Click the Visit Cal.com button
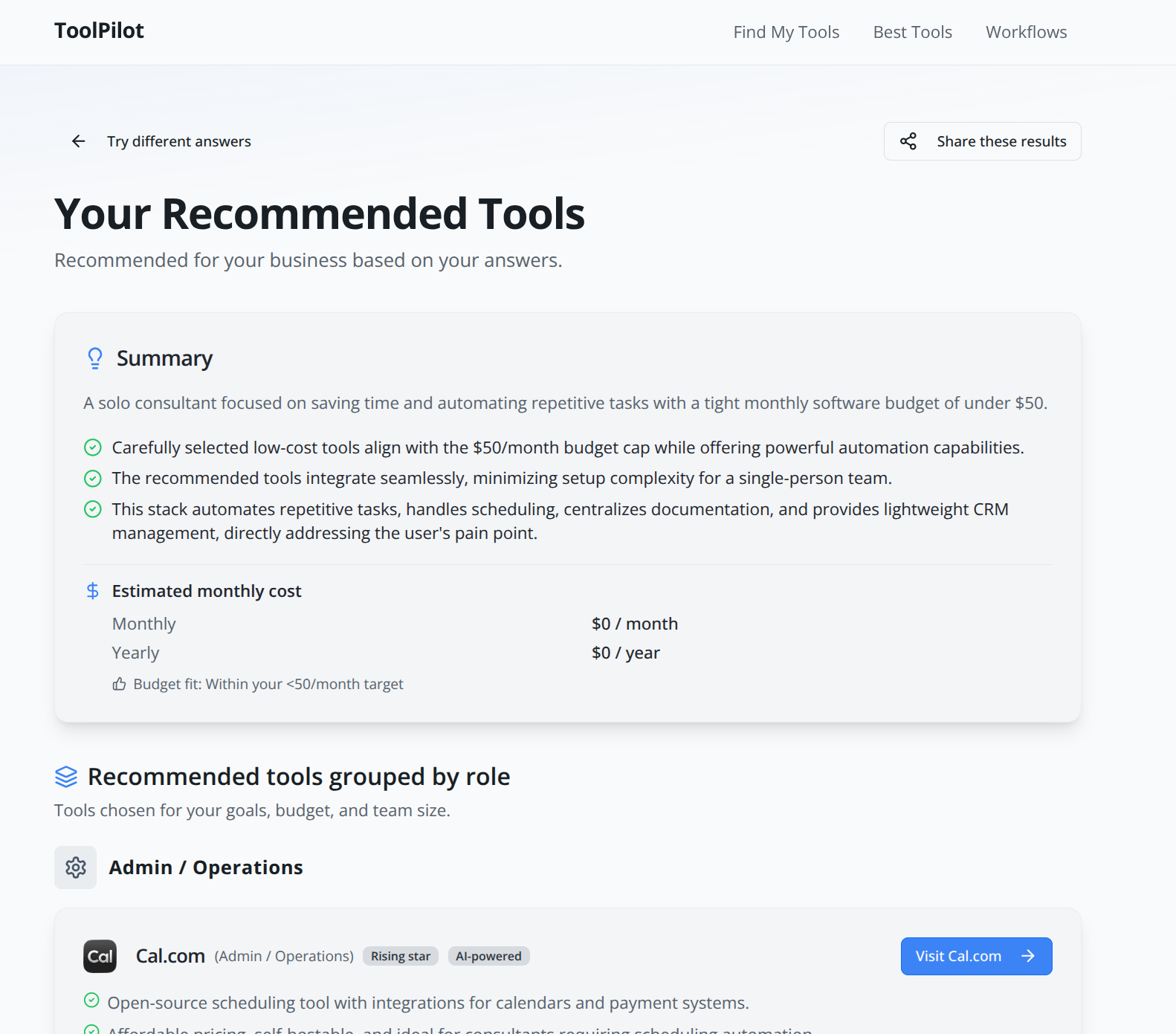Viewport: 1176px width, 1034px height. 976,956
